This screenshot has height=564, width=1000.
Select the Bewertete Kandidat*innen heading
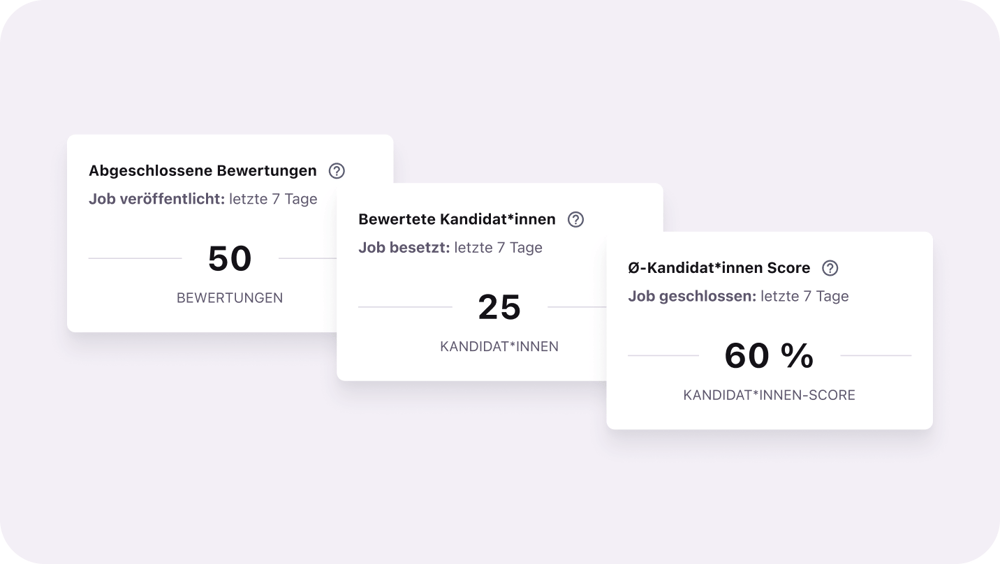pos(457,220)
